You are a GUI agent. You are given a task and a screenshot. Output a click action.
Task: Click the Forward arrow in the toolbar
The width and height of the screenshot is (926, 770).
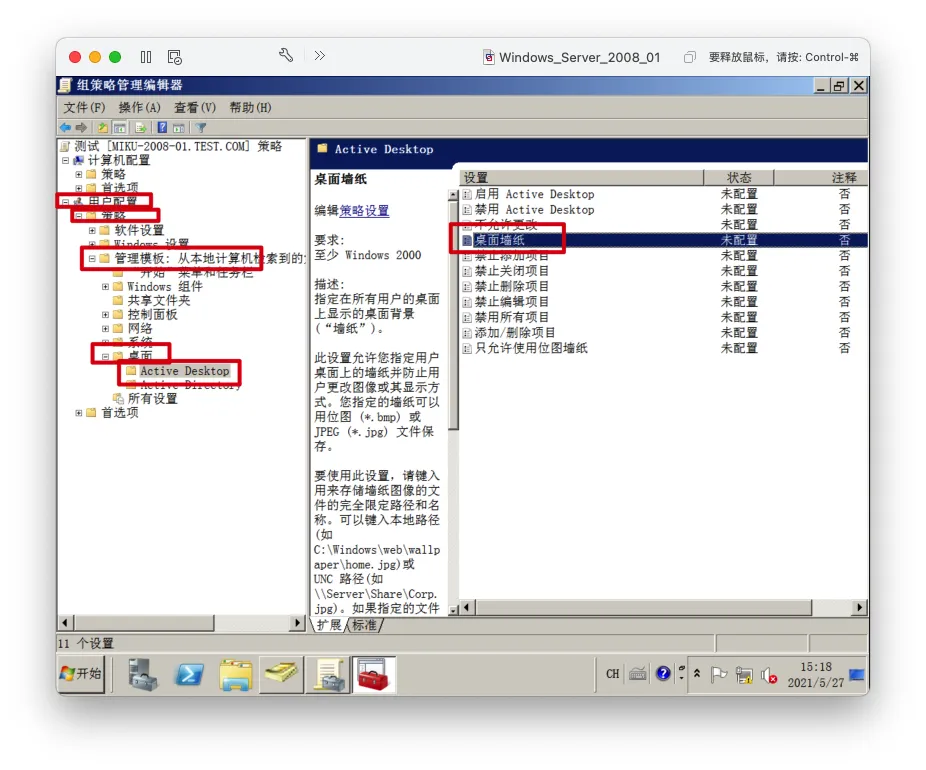(x=81, y=128)
